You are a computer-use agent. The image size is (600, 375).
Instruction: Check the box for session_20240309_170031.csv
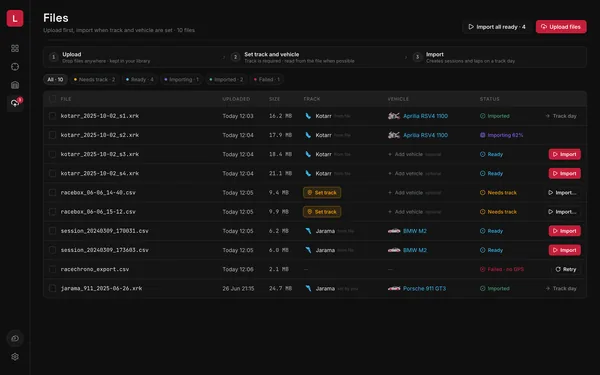(x=52, y=230)
